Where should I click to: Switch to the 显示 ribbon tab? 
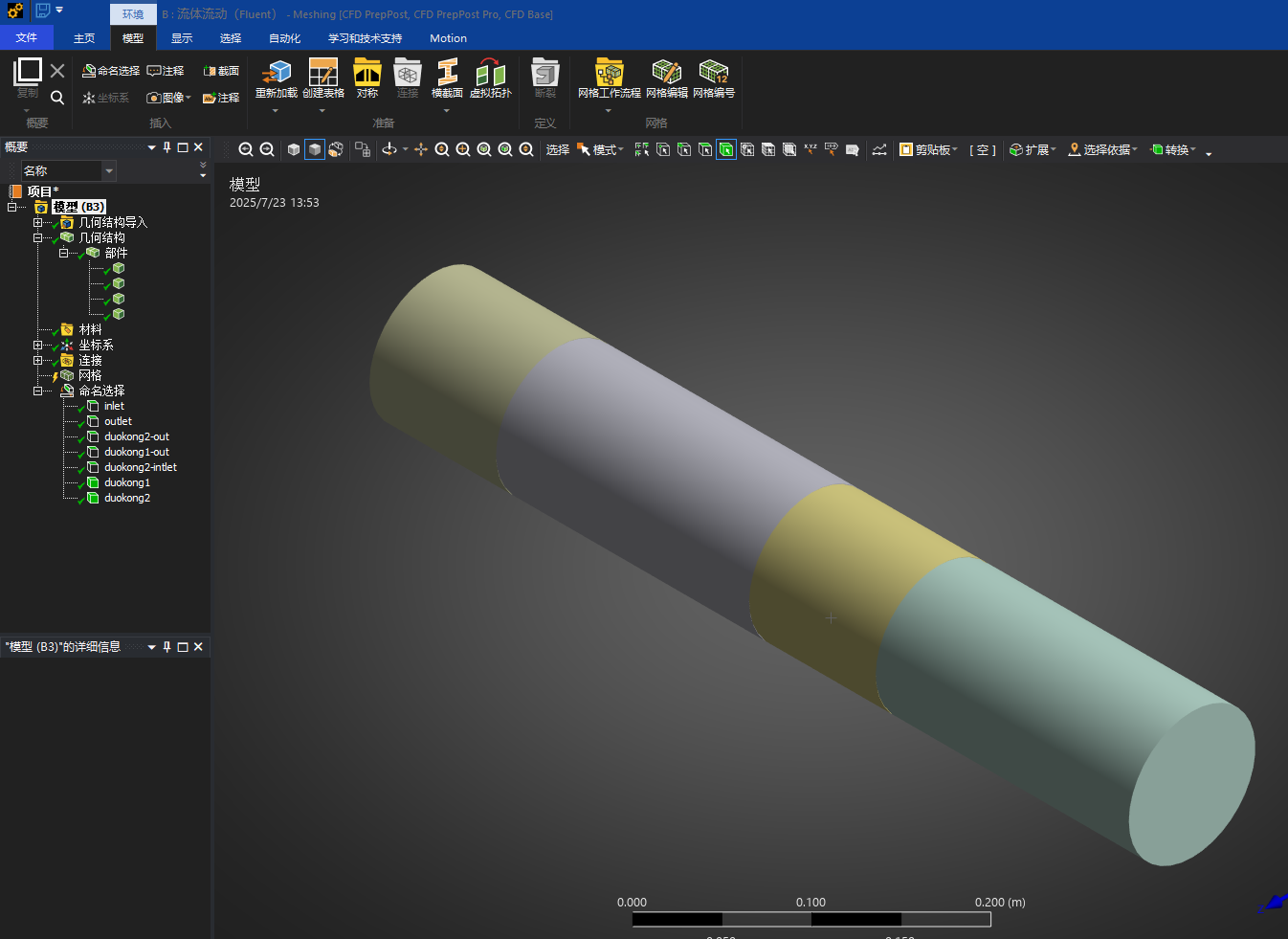[x=182, y=38]
